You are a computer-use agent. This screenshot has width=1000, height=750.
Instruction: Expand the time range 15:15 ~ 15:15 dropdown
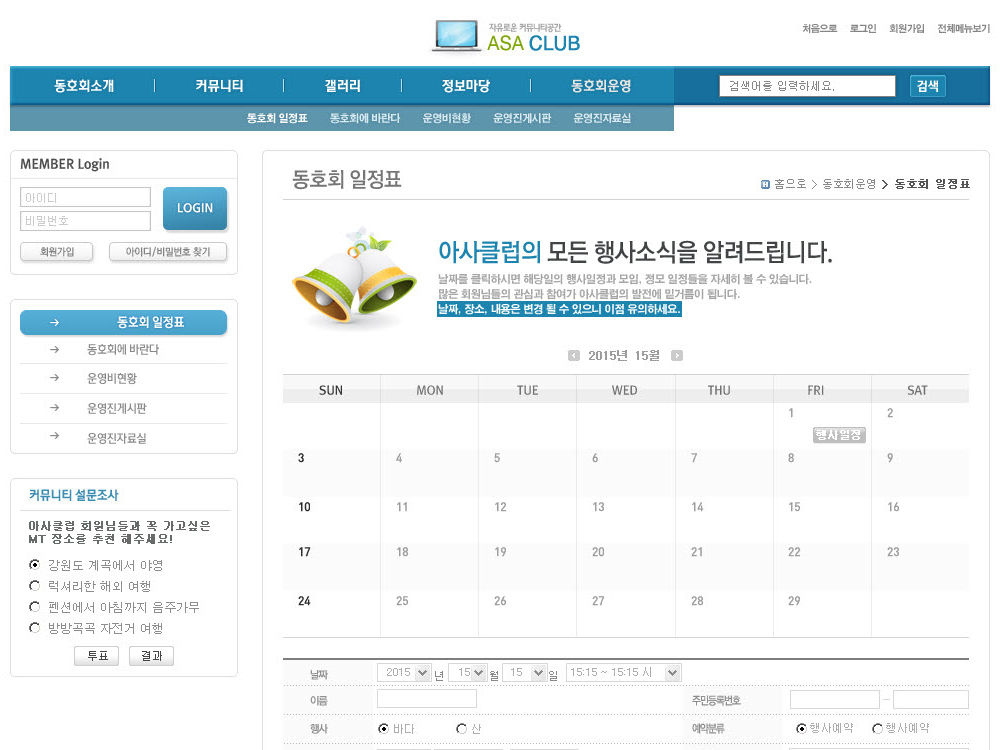coord(623,673)
